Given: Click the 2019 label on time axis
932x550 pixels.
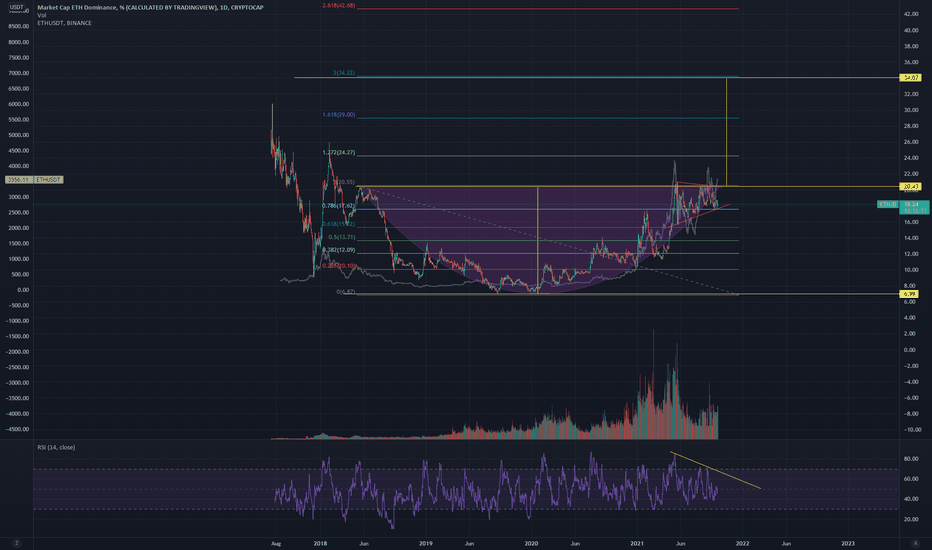Looking at the screenshot, I should click(x=426, y=543).
